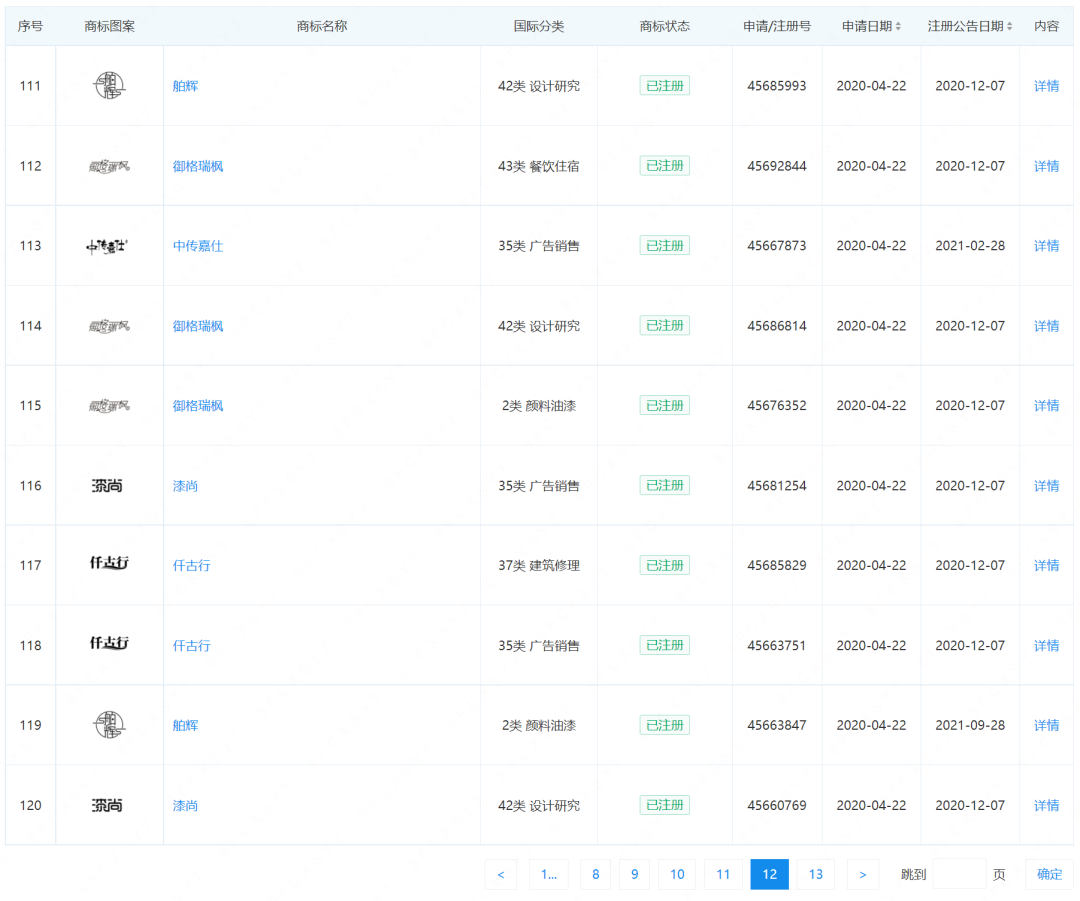
Task: Sort by 申请日期 column arrows
Action: coord(898,27)
